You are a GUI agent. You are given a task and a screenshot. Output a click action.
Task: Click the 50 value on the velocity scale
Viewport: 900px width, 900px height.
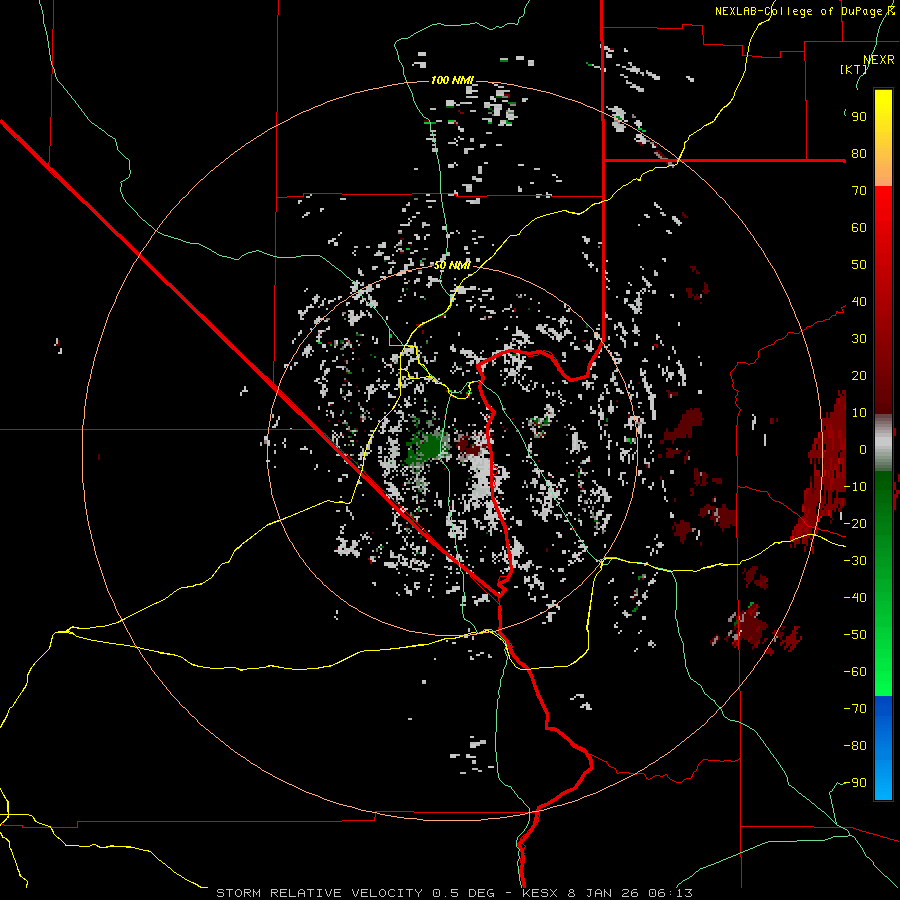(x=859, y=265)
